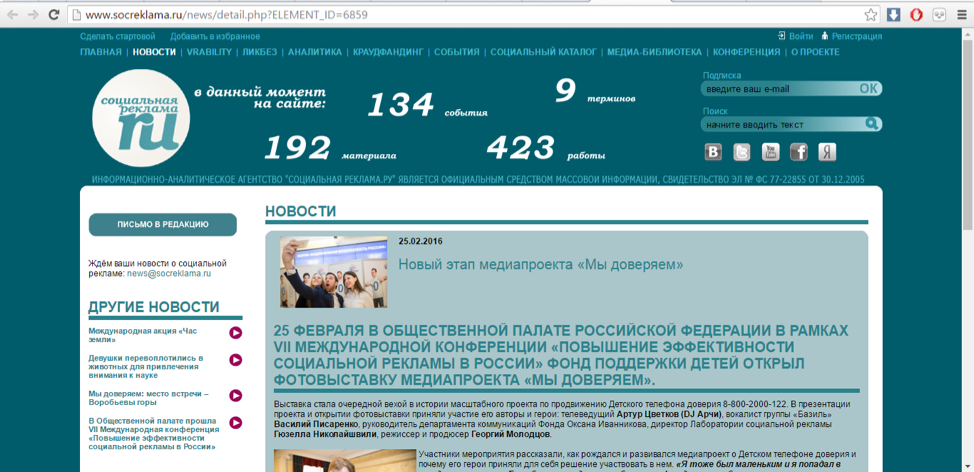The image size is (974, 472).
Task: Open the VKontakte social icon
Action: pyautogui.click(x=713, y=152)
